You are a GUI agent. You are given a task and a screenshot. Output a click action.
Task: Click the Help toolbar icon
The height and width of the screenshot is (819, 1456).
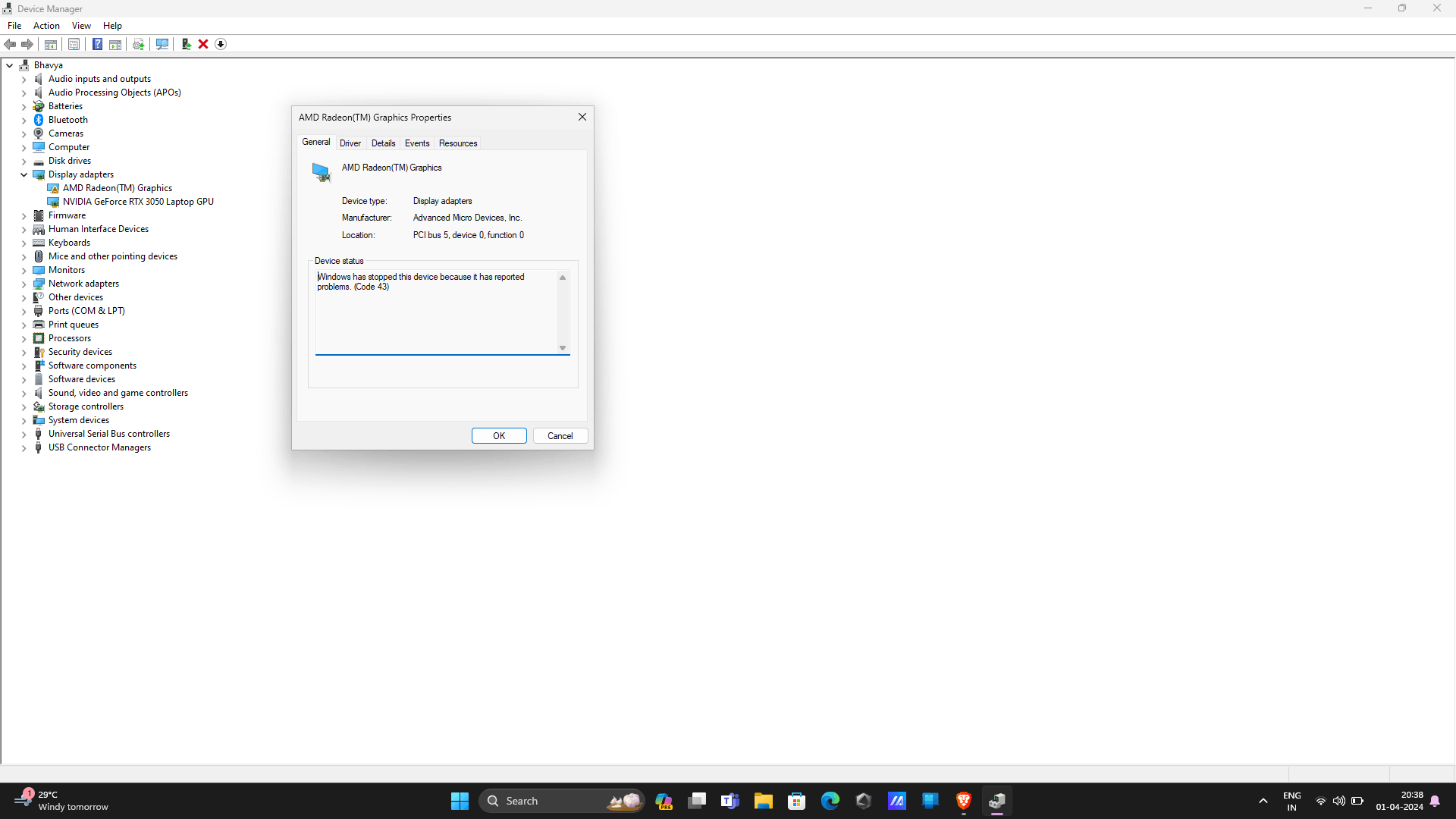click(97, 44)
